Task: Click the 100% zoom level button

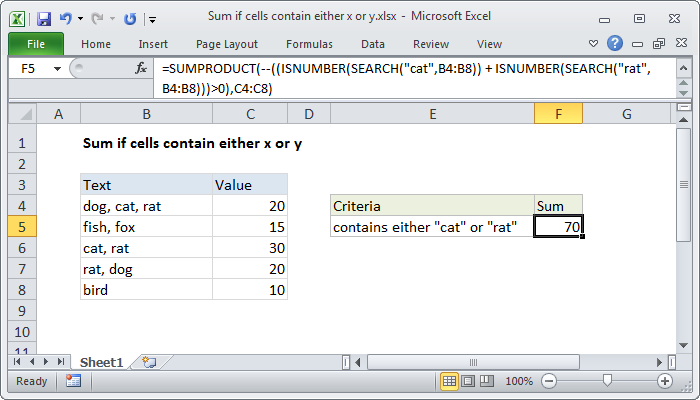Action: 518,381
